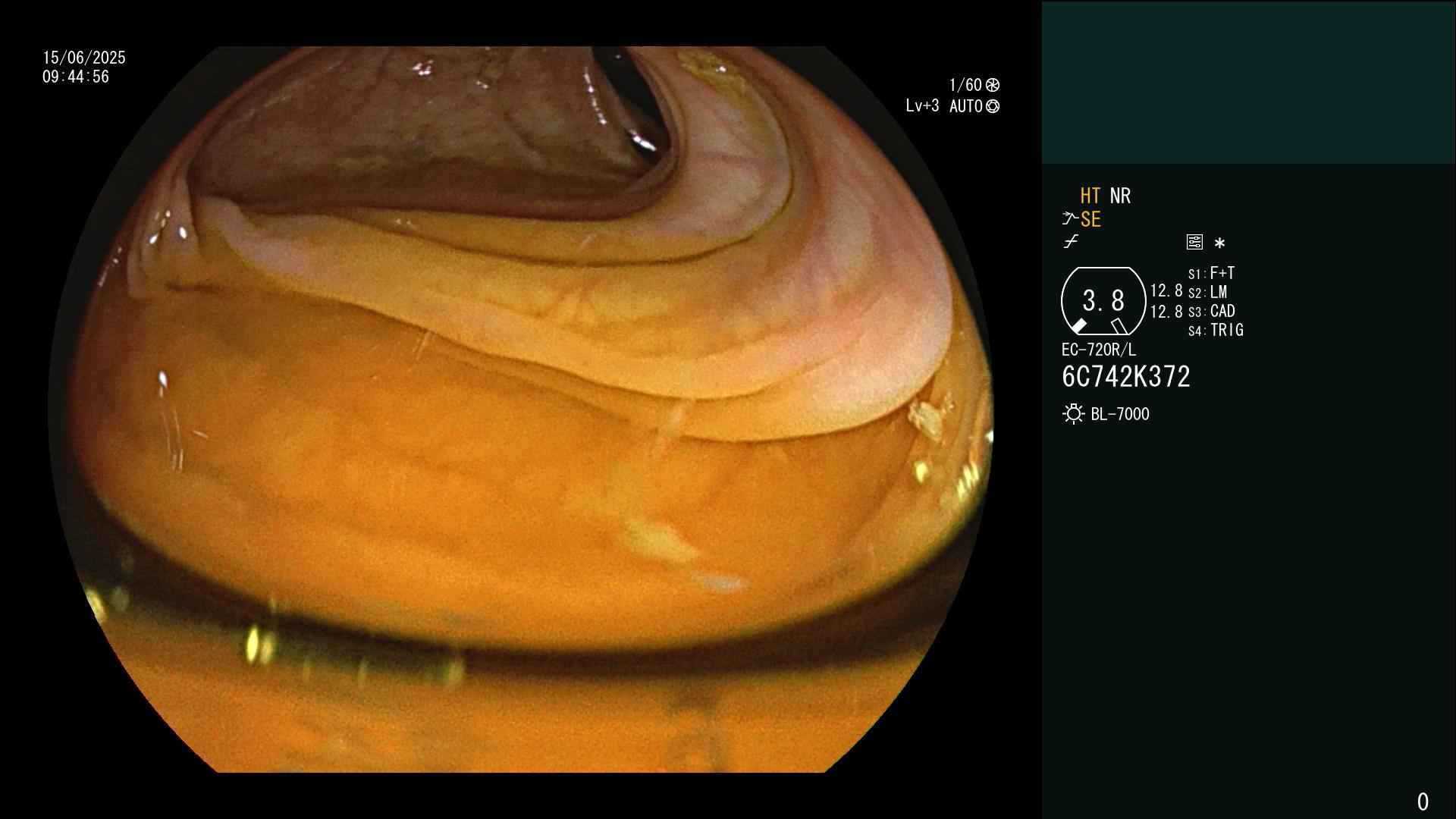Click the structure enhancement waveform icon beside SE
The width and height of the screenshot is (1456, 819).
pos(1069,219)
